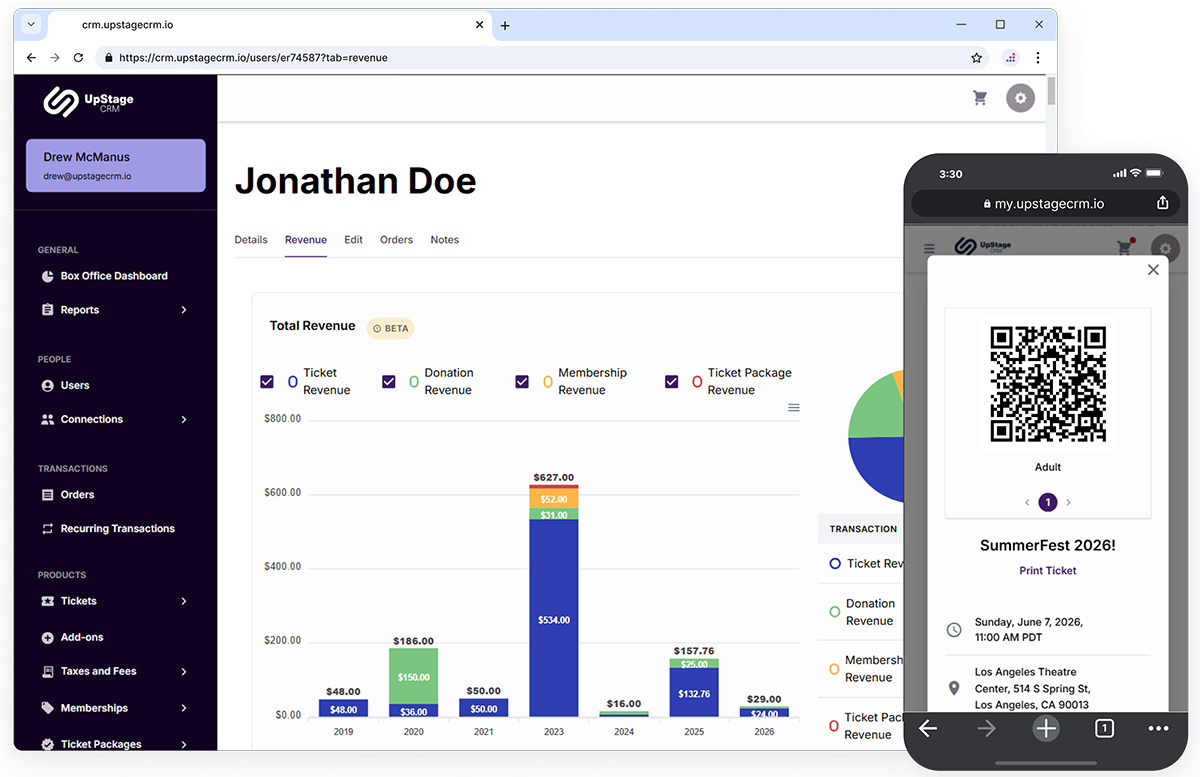Open the shopping cart icon in header
1200x777 pixels.
pos(980,98)
